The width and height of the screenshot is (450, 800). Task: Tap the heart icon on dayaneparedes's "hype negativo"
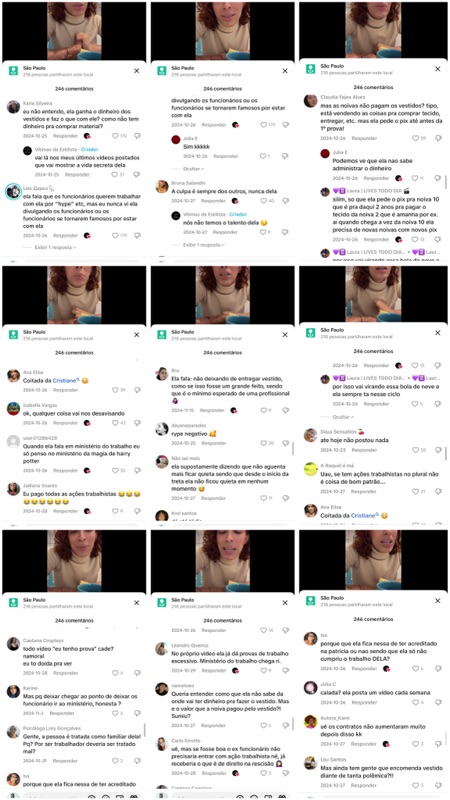point(264,443)
